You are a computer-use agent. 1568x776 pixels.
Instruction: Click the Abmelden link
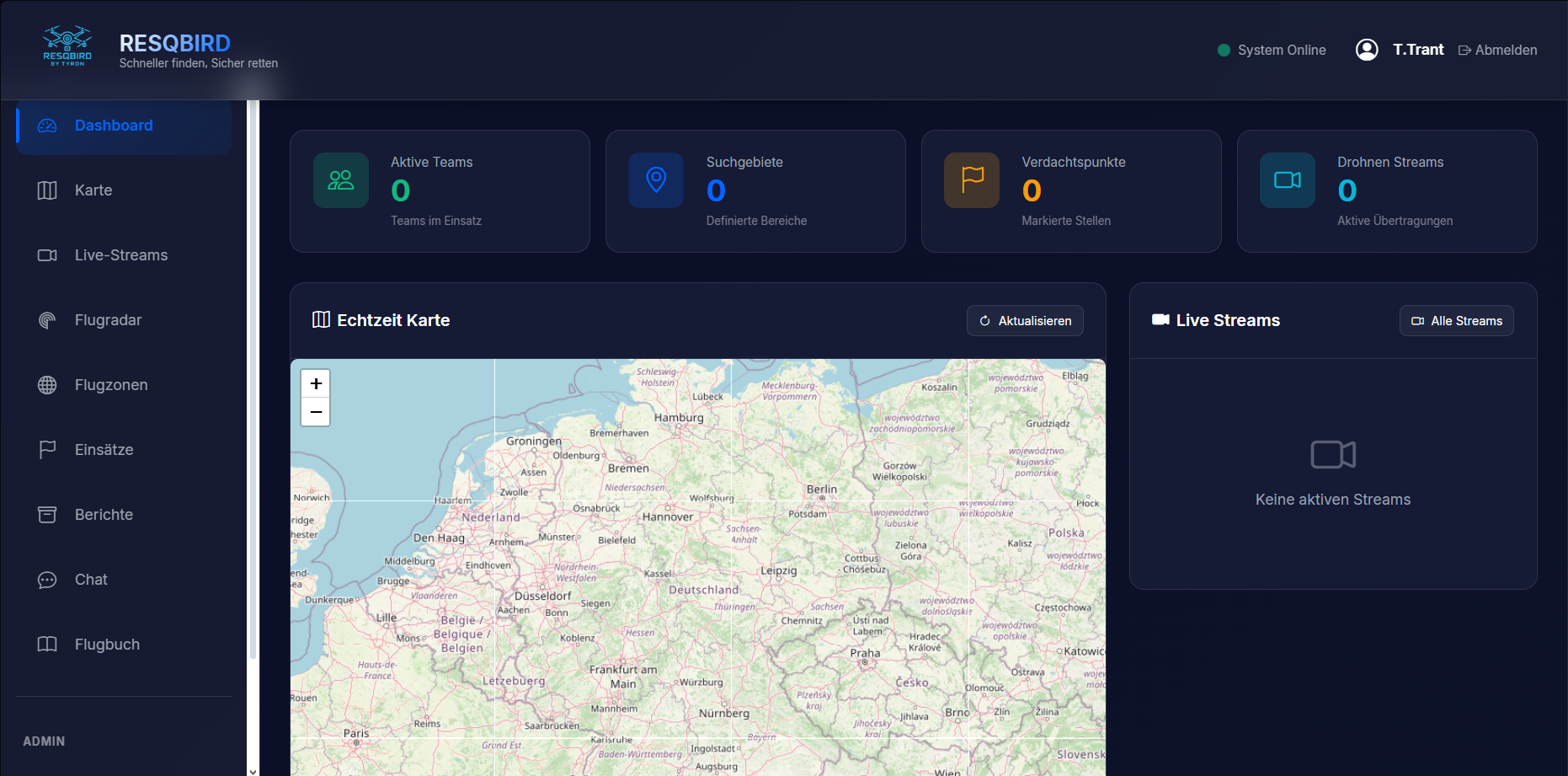1498,50
